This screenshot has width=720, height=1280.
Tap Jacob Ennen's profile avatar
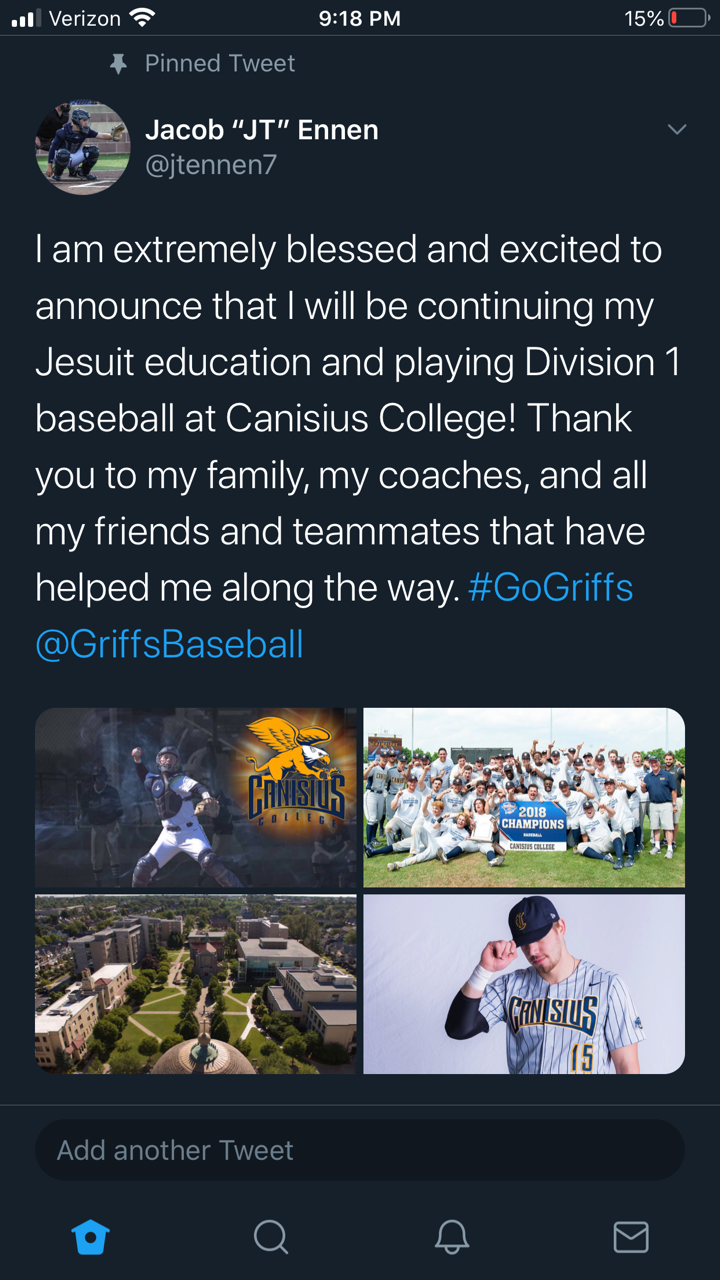tap(83, 147)
